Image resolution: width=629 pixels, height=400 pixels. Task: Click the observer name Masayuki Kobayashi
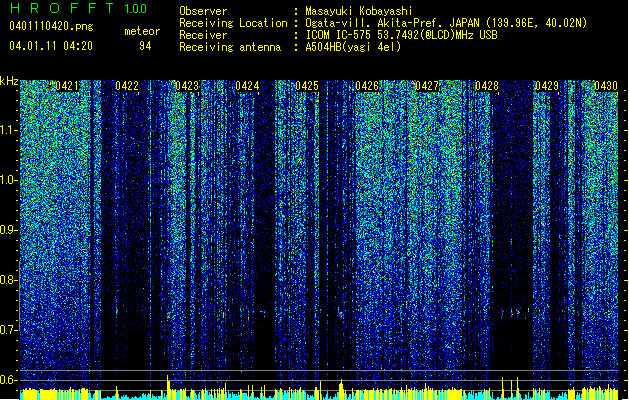tap(359, 11)
